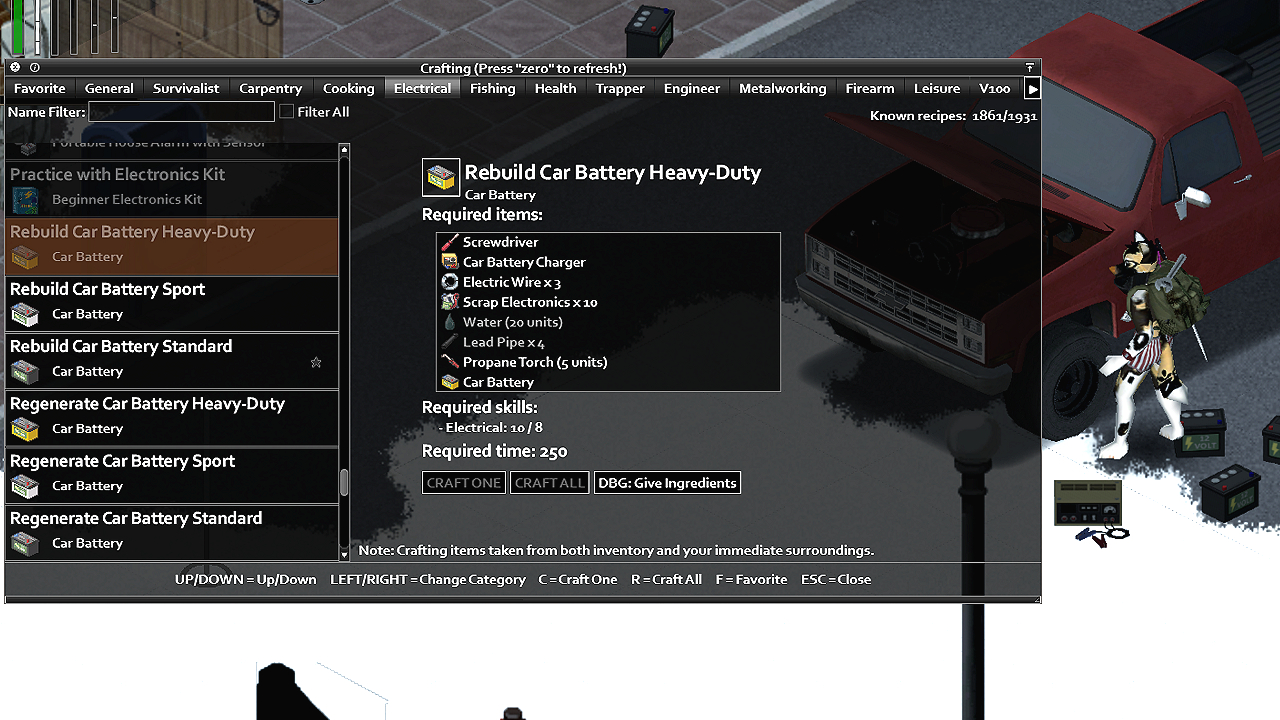The width and height of the screenshot is (1280, 720).
Task: Select the Electrical tab
Action: 422,89
